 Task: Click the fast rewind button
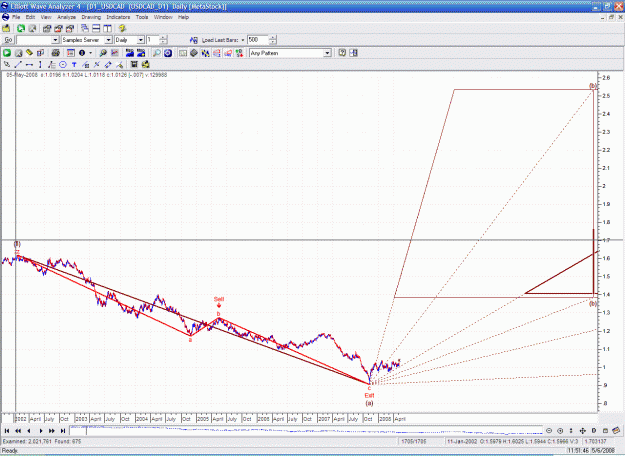coord(18,430)
